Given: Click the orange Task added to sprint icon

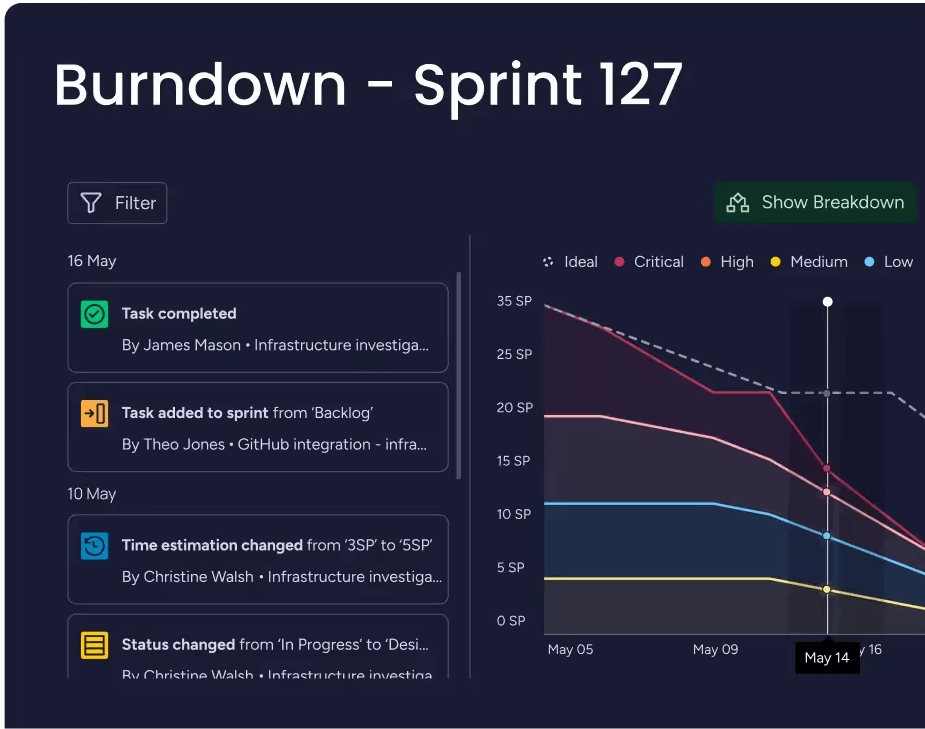Looking at the screenshot, I should (94, 413).
